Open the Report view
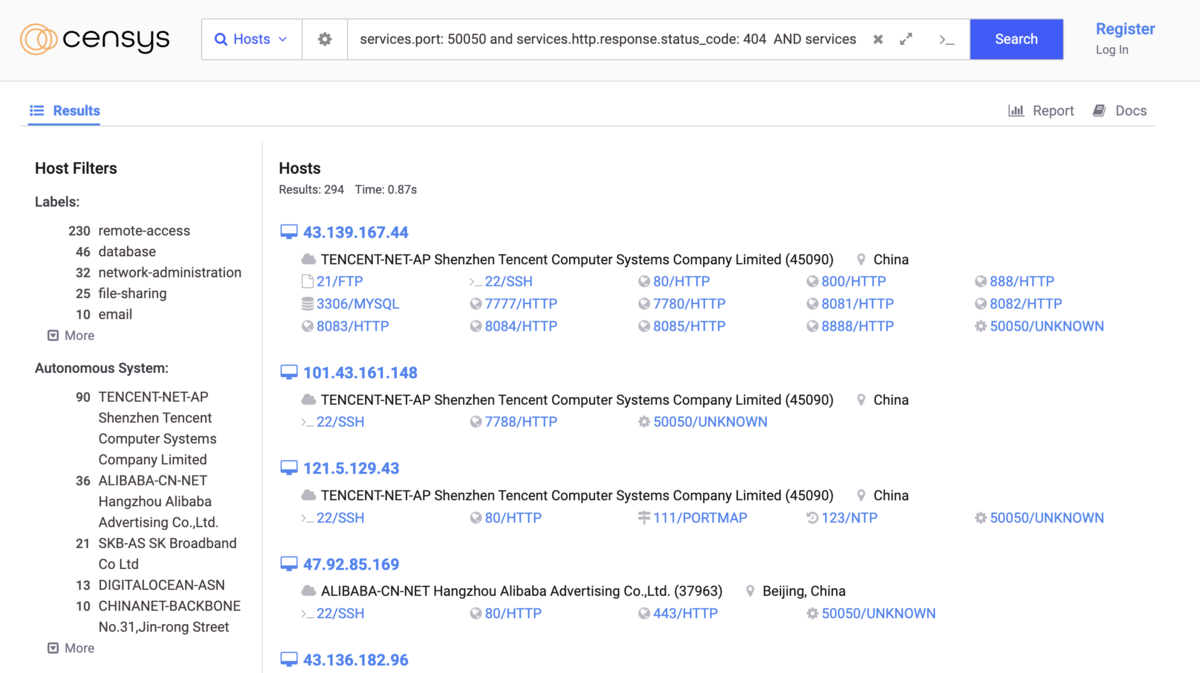 click(x=1041, y=111)
